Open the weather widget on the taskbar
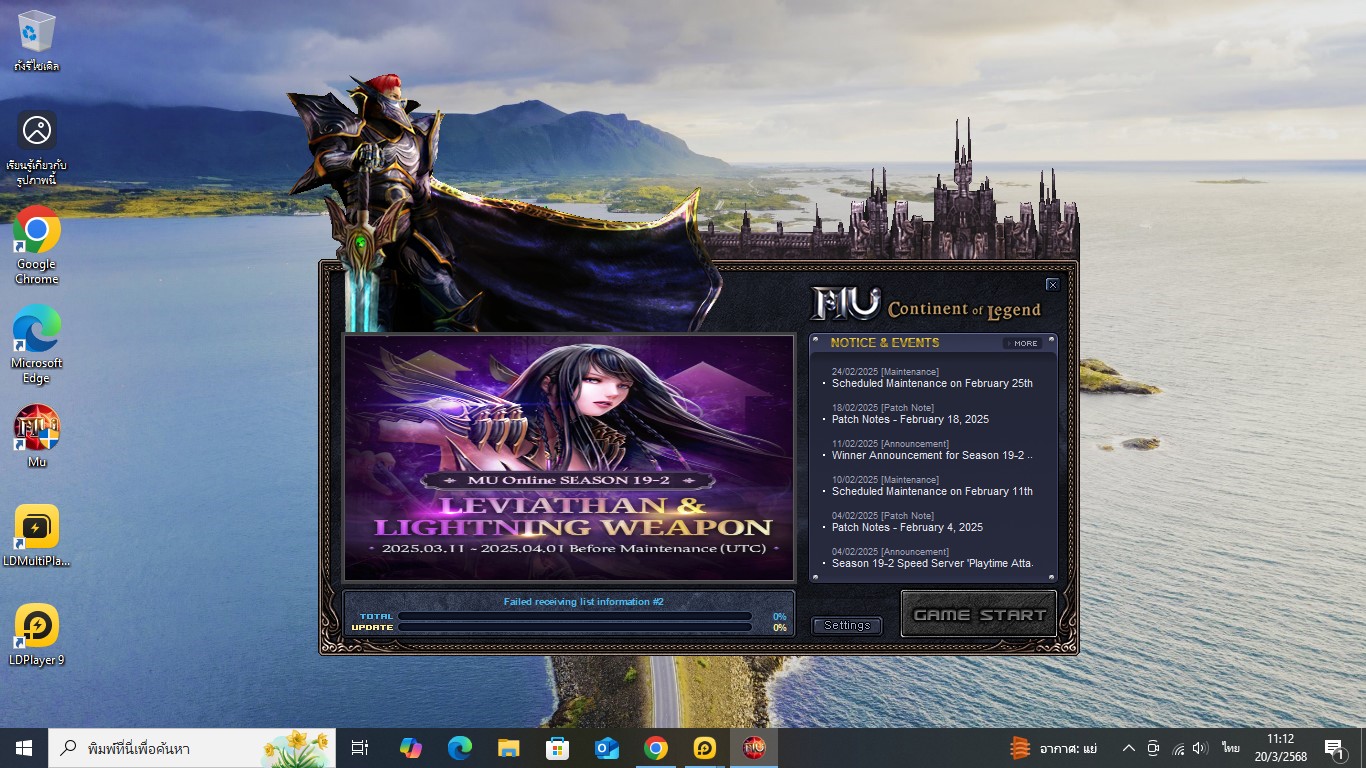1366x768 pixels. click(1053, 748)
